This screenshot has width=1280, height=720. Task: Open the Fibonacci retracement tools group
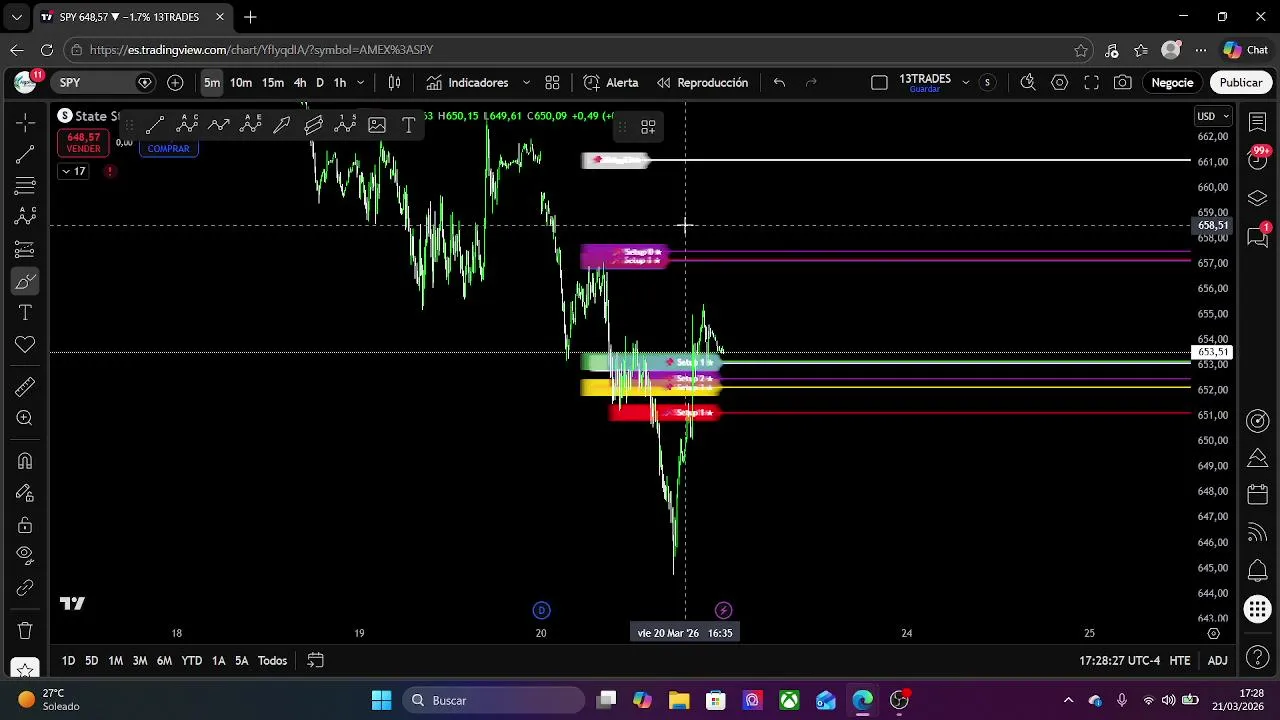pos(25,186)
